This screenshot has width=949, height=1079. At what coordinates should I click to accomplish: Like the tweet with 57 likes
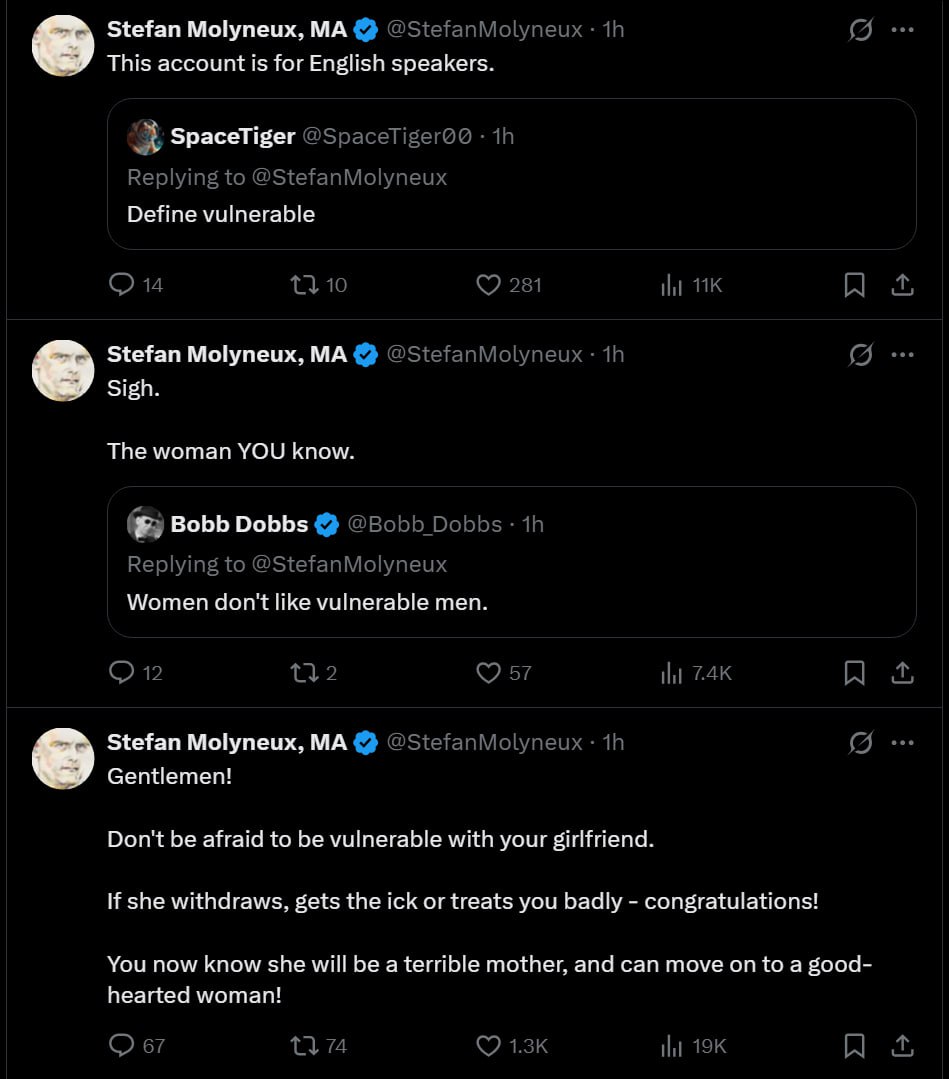504,672
